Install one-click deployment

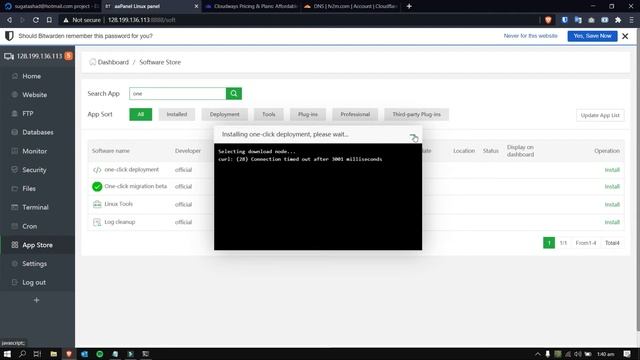[612, 170]
